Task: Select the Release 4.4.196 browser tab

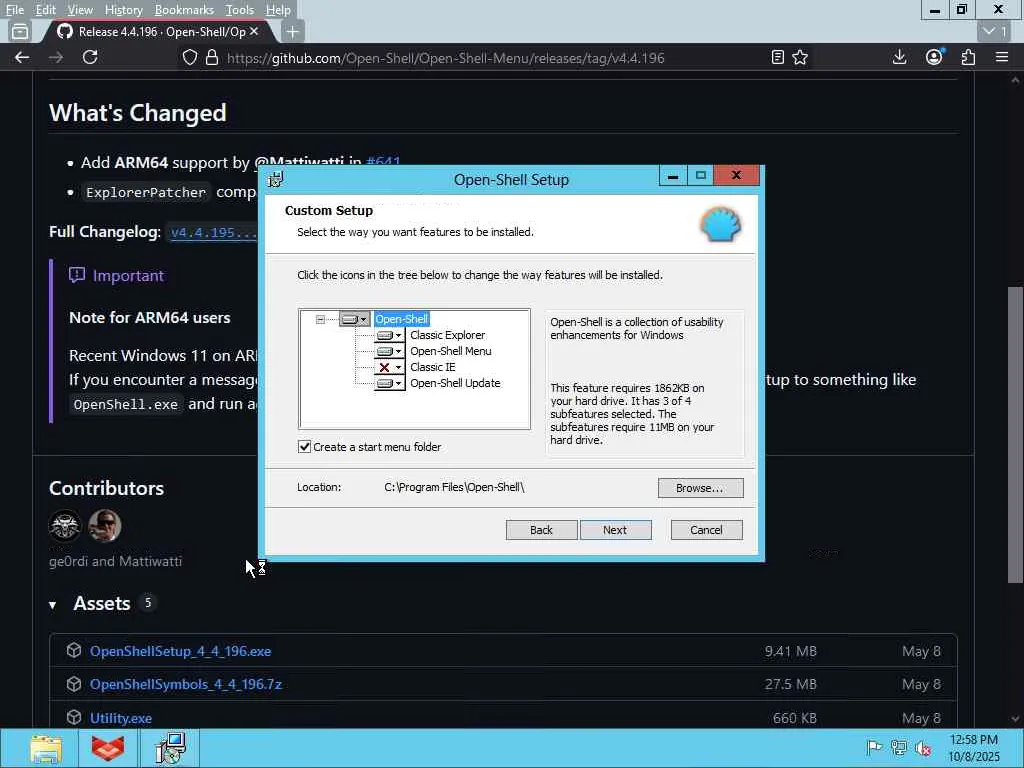Action: click(x=157, y=31)
